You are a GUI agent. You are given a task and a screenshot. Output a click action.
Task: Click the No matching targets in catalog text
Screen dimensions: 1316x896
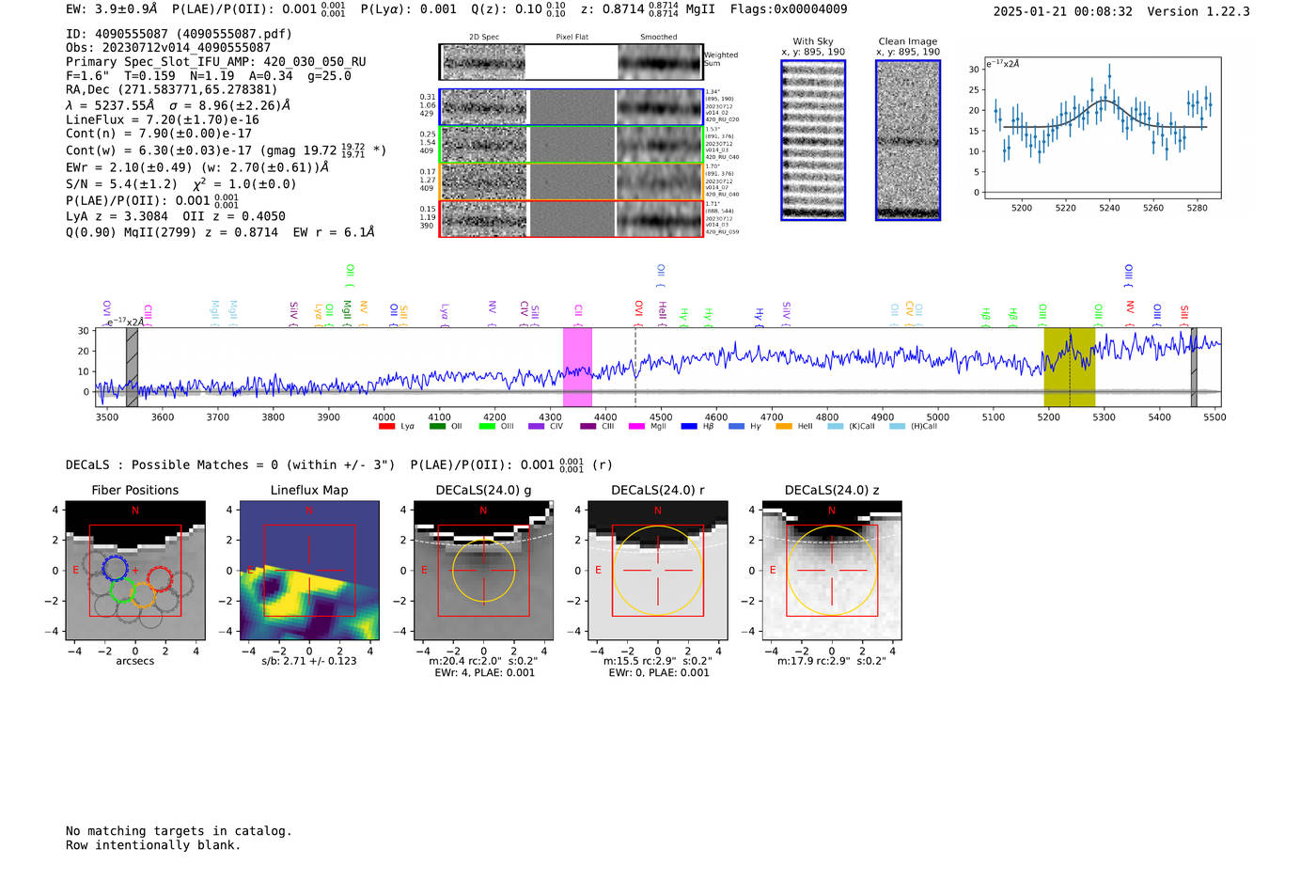(179, 831)
